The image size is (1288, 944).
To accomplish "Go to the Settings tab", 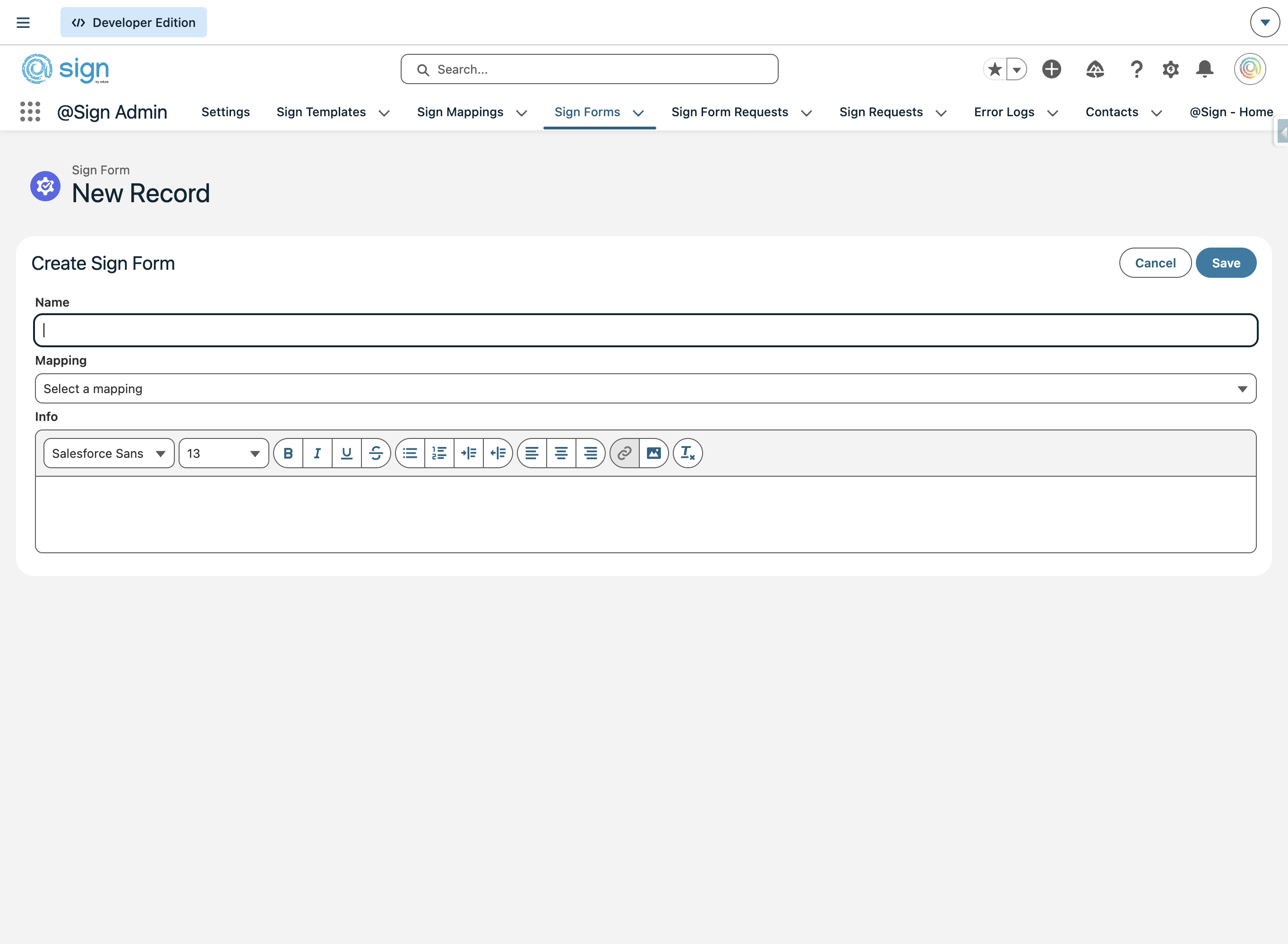I will [225, 112].
